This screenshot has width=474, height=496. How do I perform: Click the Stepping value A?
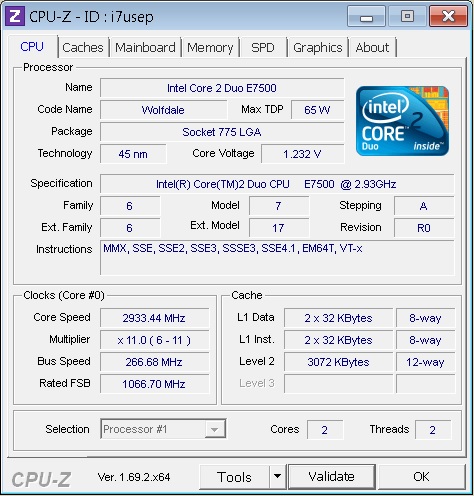[424, 206]
